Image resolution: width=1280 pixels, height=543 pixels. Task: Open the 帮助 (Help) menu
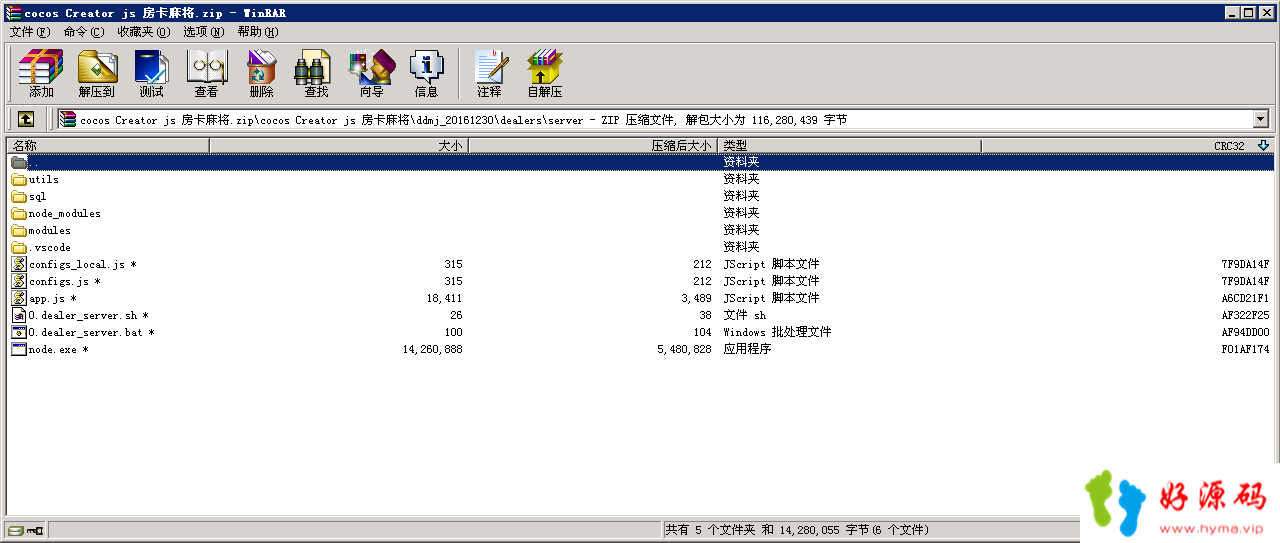click(257, 32)
